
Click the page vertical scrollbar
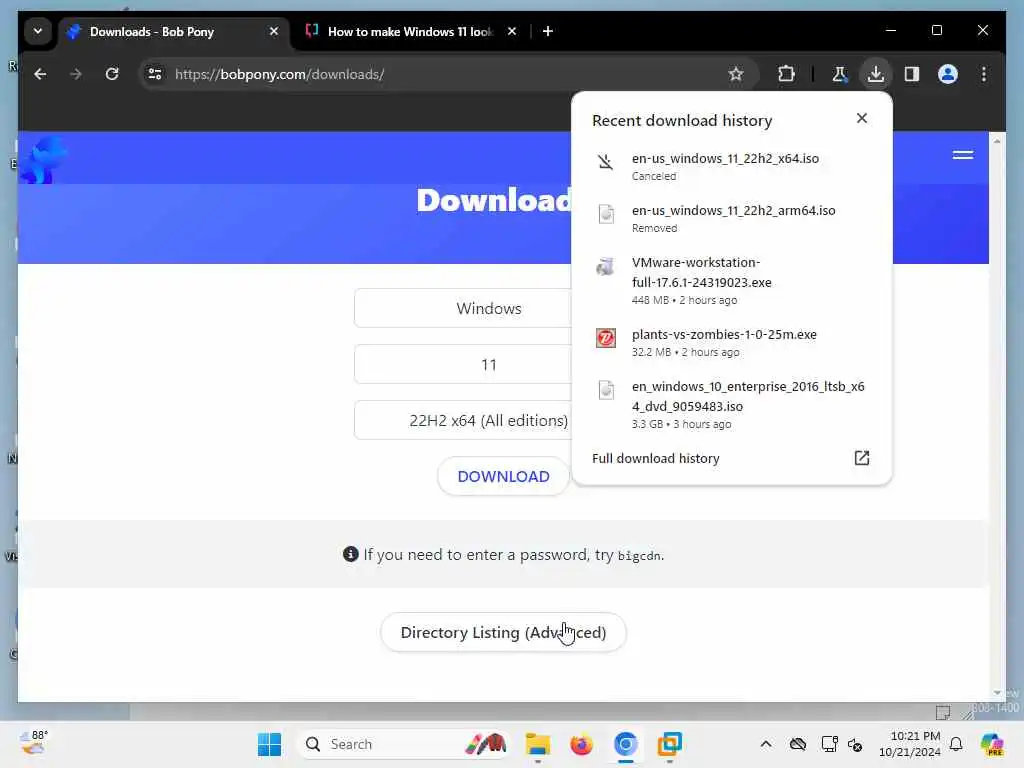pyautogui.click(x=997, y=417)
